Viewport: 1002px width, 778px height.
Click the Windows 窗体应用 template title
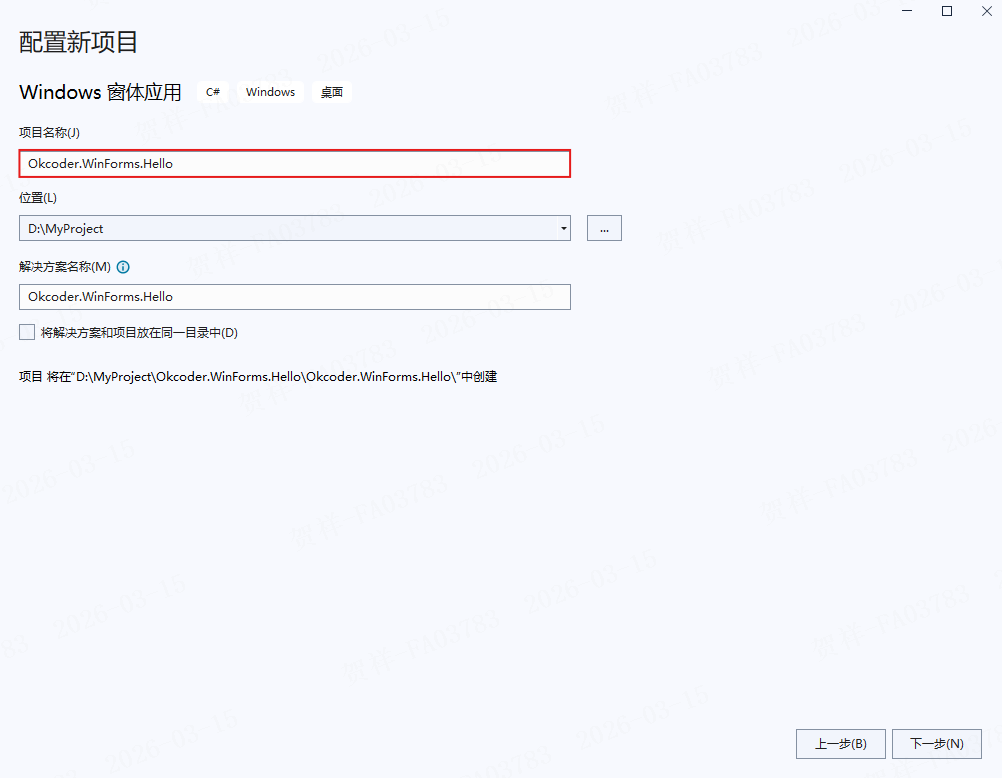click(x=100, y=92)
